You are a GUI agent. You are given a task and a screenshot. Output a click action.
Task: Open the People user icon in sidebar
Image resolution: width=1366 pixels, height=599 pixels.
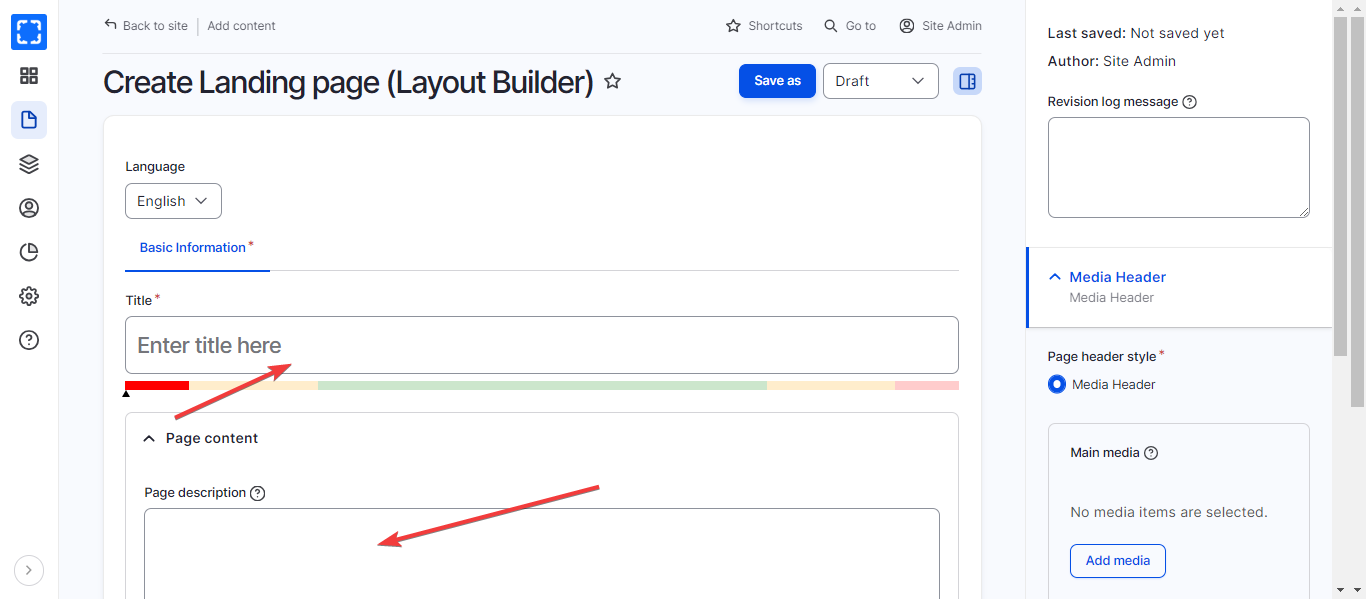[29, 208]
